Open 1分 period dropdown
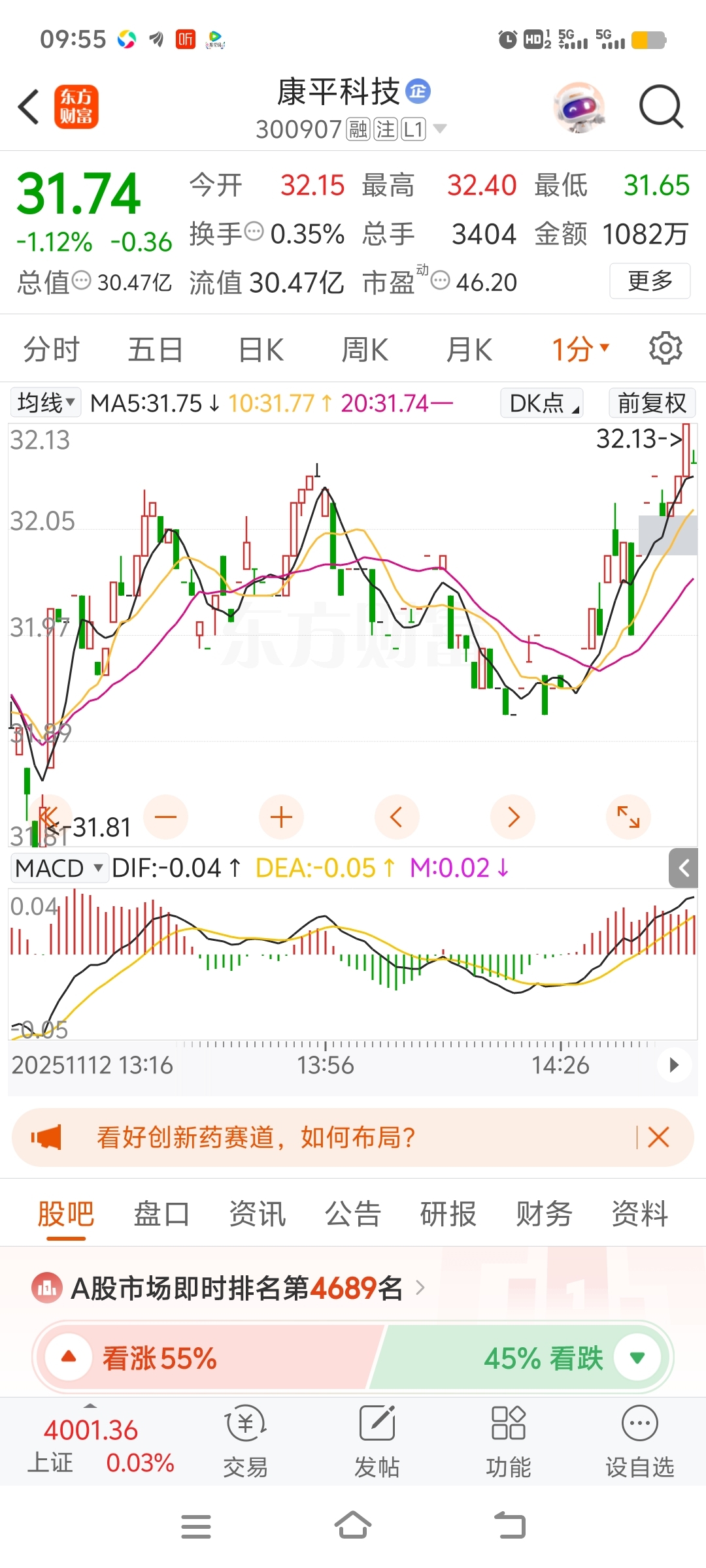The width and height of the screenshot is (706, 1568). coord(580,349)
